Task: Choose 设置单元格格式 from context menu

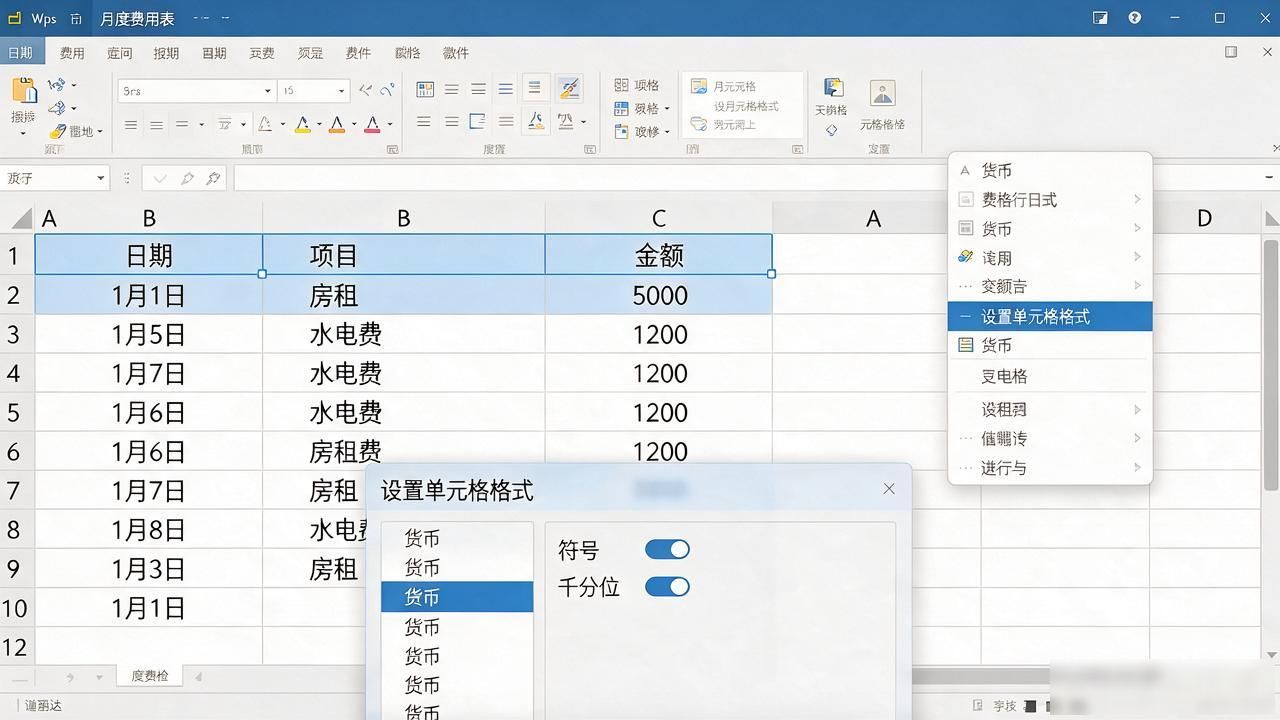Action: click(x=1050, y=316)
